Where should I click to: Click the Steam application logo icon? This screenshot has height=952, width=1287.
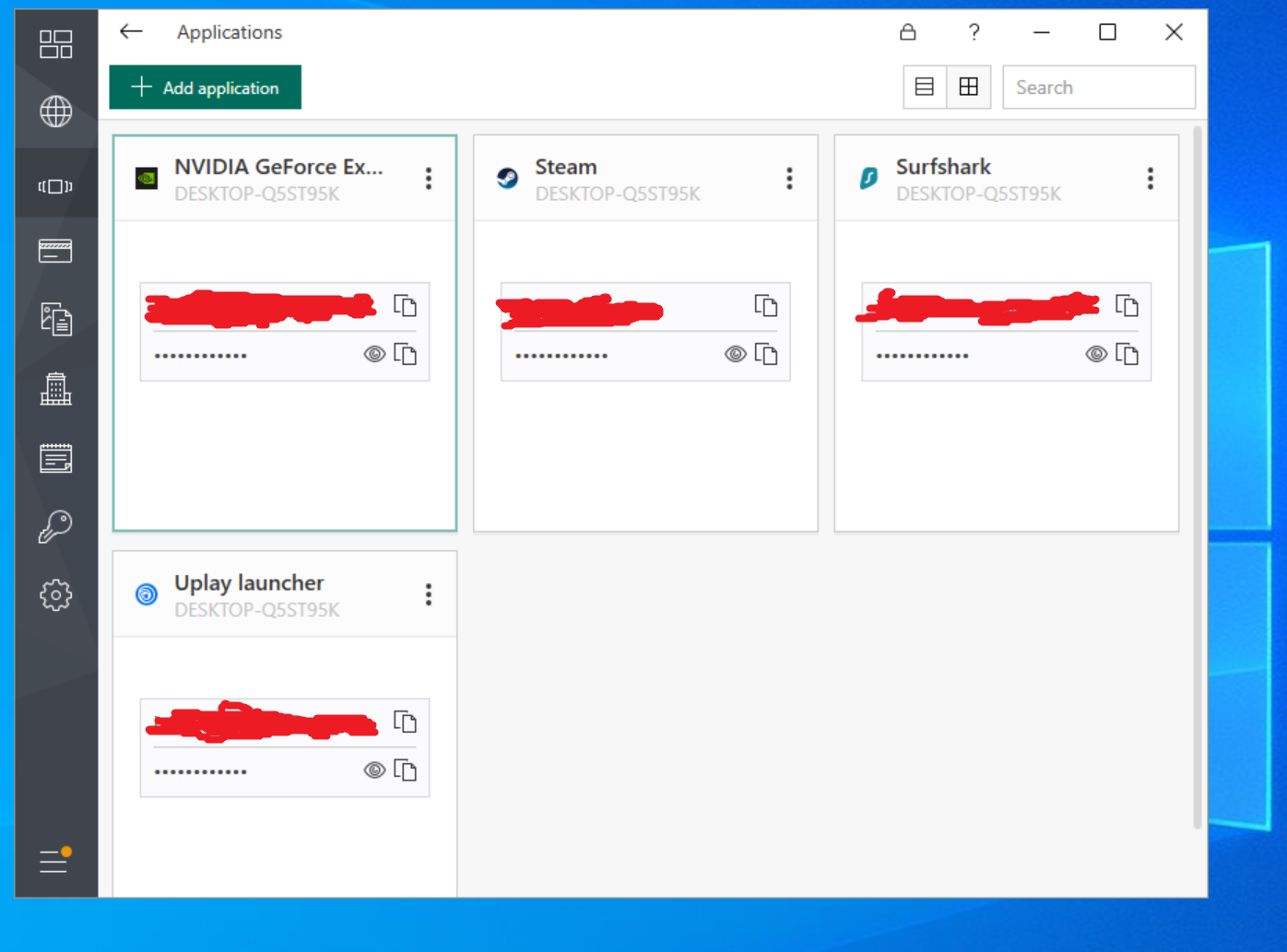coord(507,178)
